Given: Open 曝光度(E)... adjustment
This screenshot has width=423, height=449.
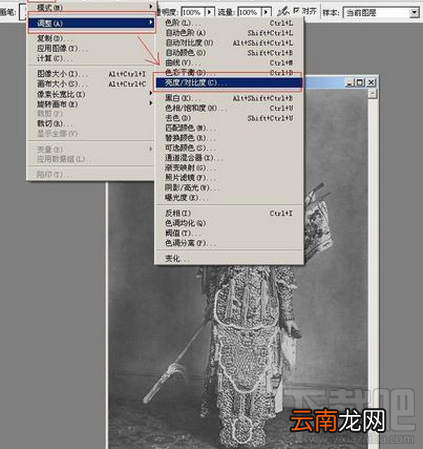Looking at the screenshot, I should pos(187,198).
